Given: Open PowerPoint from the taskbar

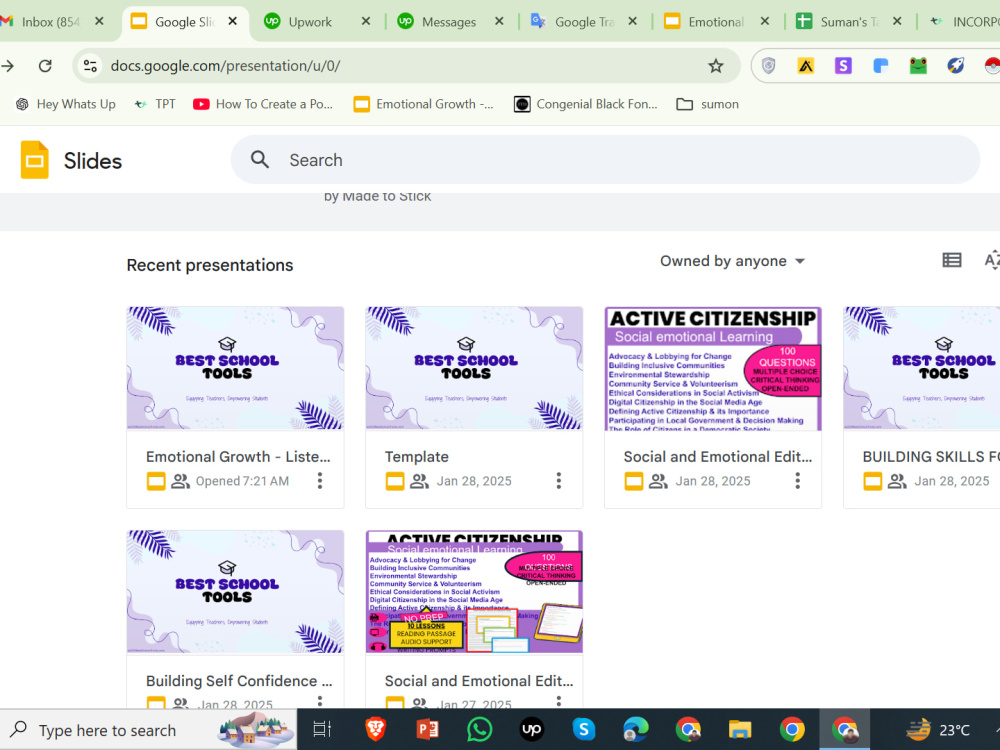Looking at the screenshot, I should tap(427, 729).
